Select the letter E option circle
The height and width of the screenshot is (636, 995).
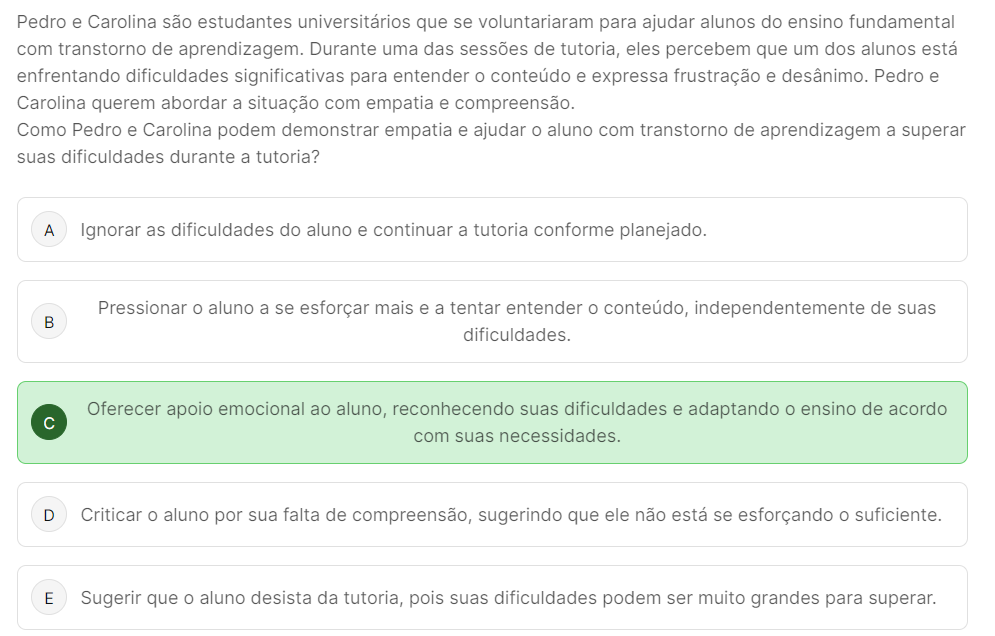pyautogui.click(x=49, y=598)
